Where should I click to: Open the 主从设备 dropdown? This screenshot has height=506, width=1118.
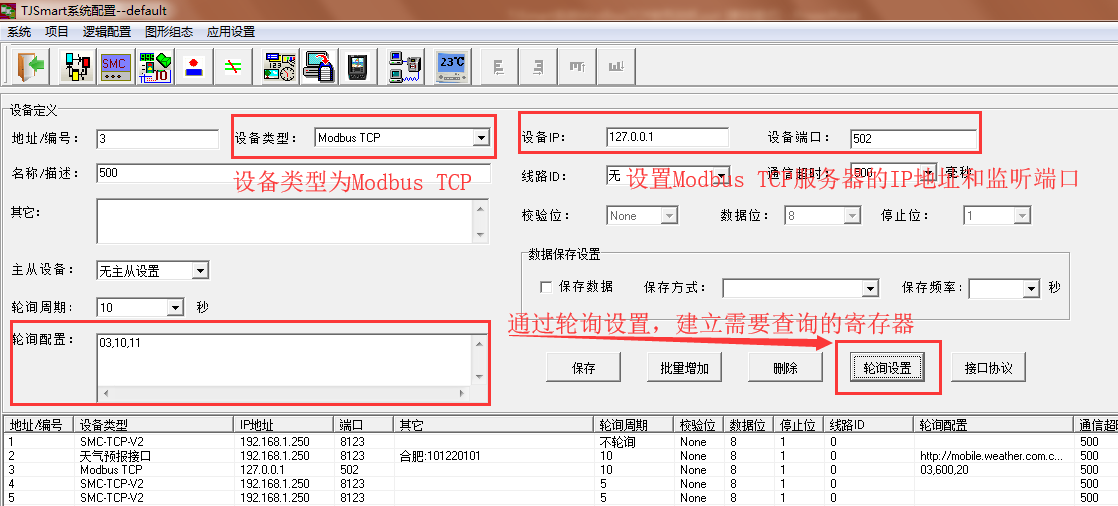[x=200, y=271]
